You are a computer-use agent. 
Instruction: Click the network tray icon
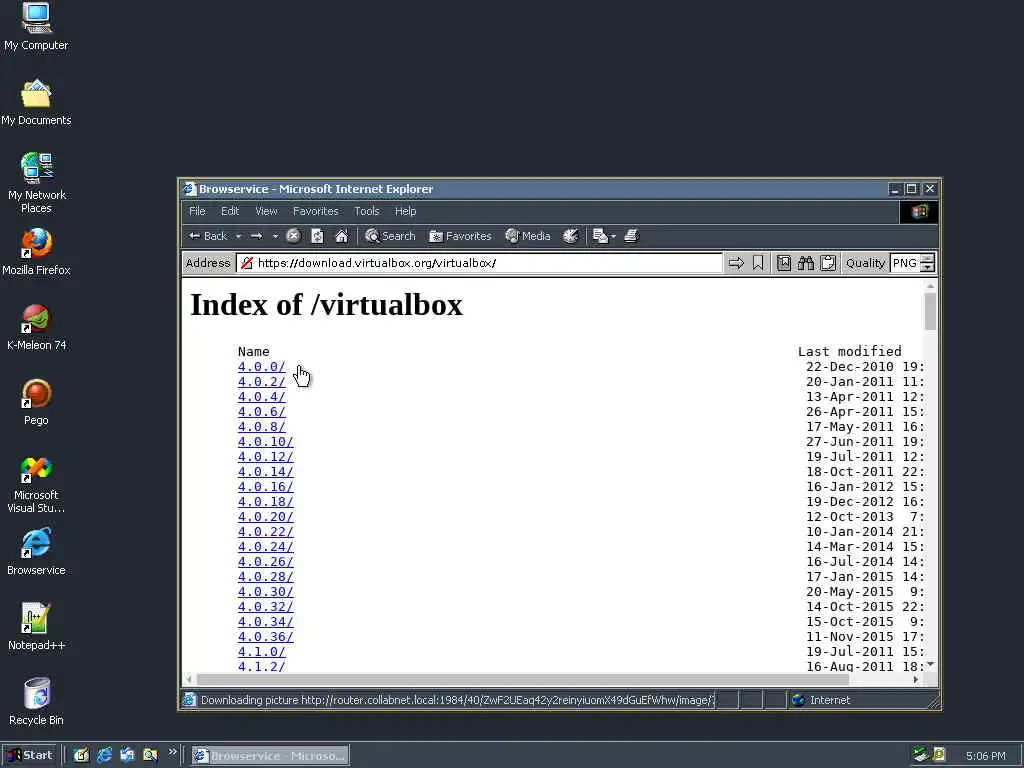[x=921, y=756]
